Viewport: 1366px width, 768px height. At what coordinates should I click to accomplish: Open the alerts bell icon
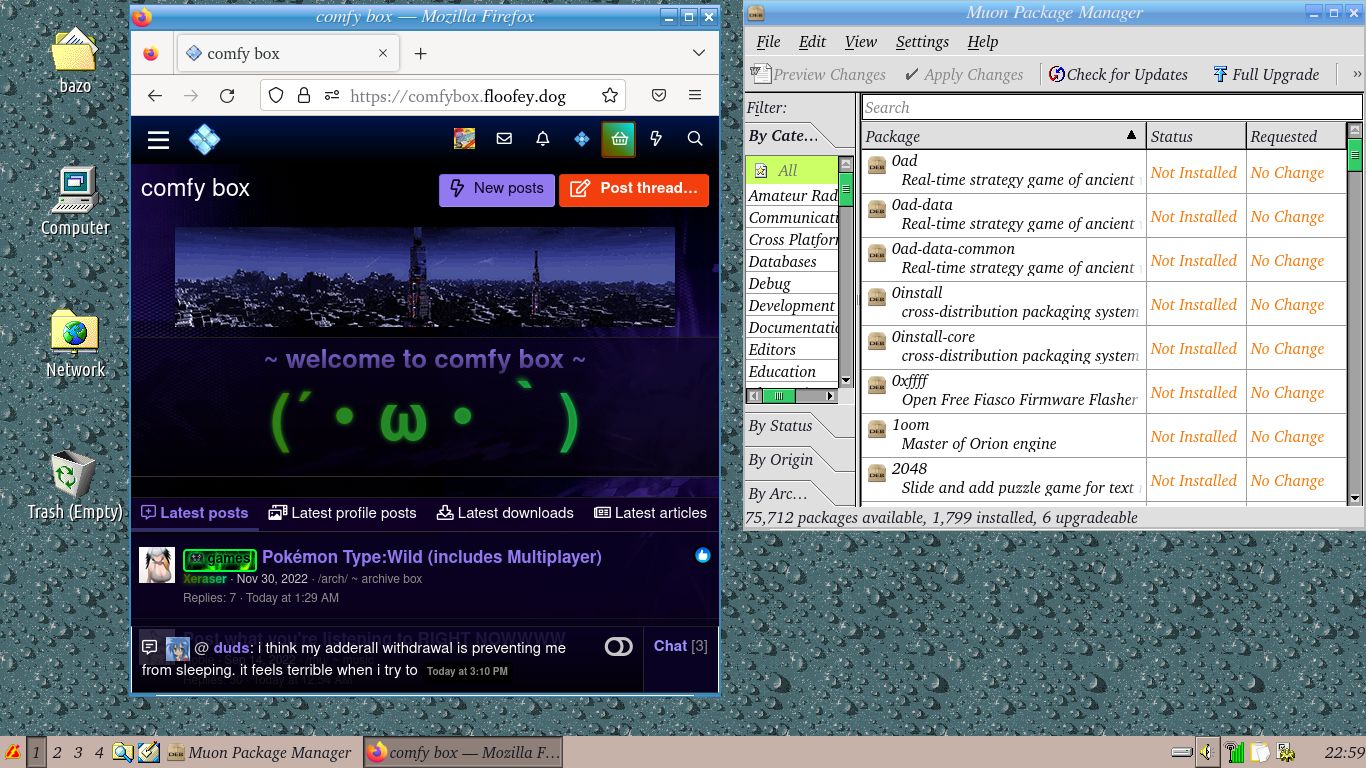[542, 140]
